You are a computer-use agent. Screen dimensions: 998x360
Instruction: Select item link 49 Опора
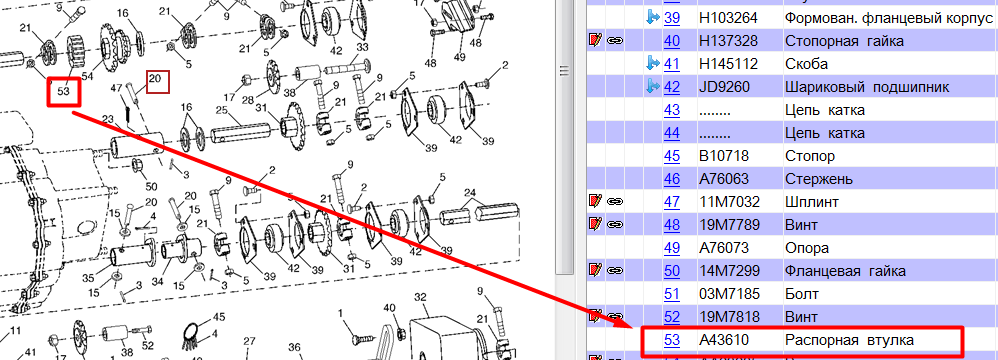pyautogui.click(x=672, y=248)
